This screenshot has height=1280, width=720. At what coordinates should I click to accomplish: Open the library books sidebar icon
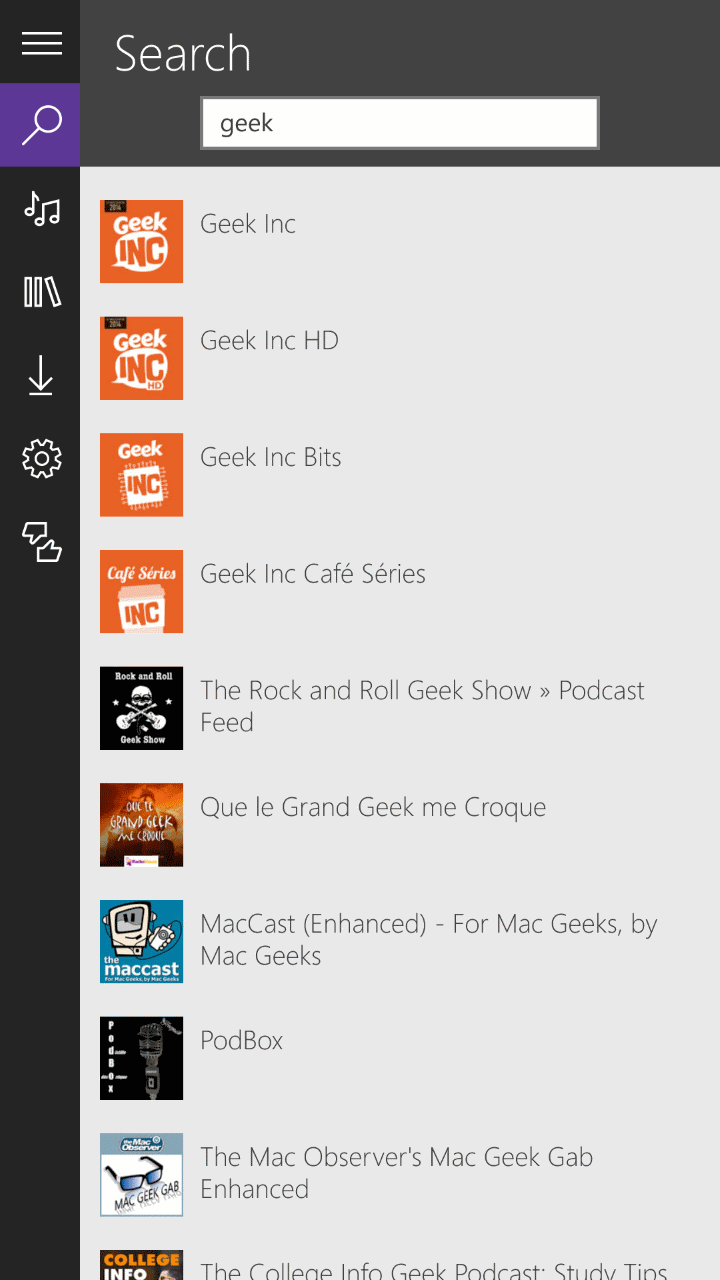[41, 292]
